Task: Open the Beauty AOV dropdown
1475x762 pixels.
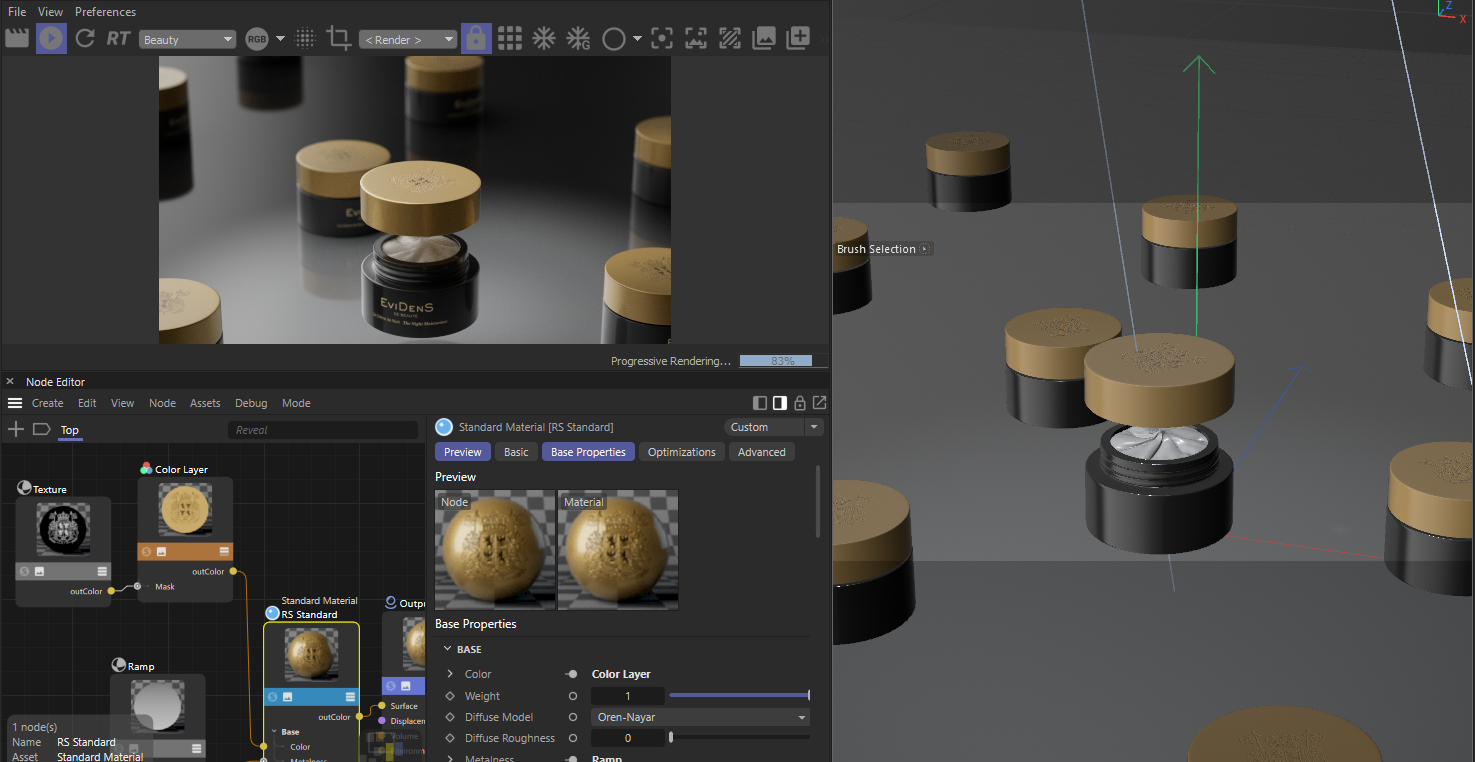Action: 187,39
